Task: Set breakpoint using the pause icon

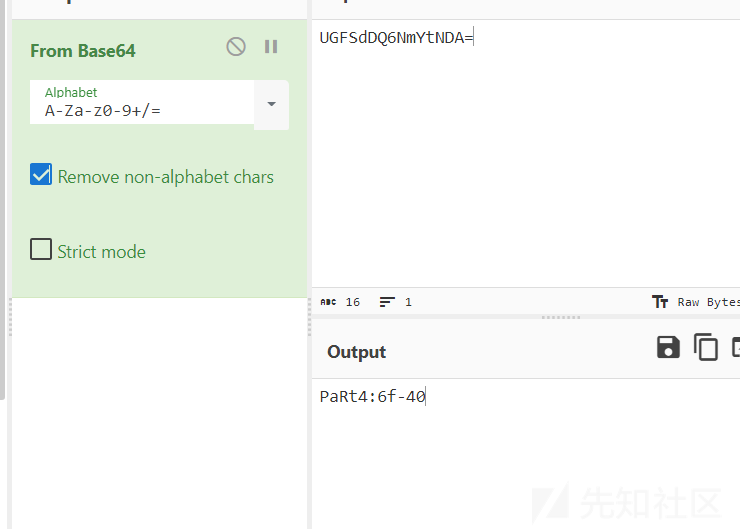Action: click(271, 47)
